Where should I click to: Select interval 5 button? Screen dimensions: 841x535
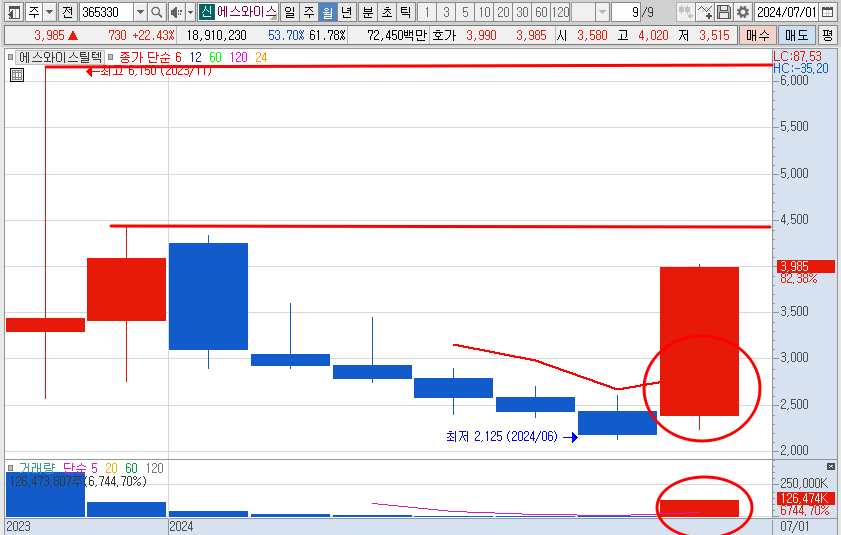pos(466,12)
